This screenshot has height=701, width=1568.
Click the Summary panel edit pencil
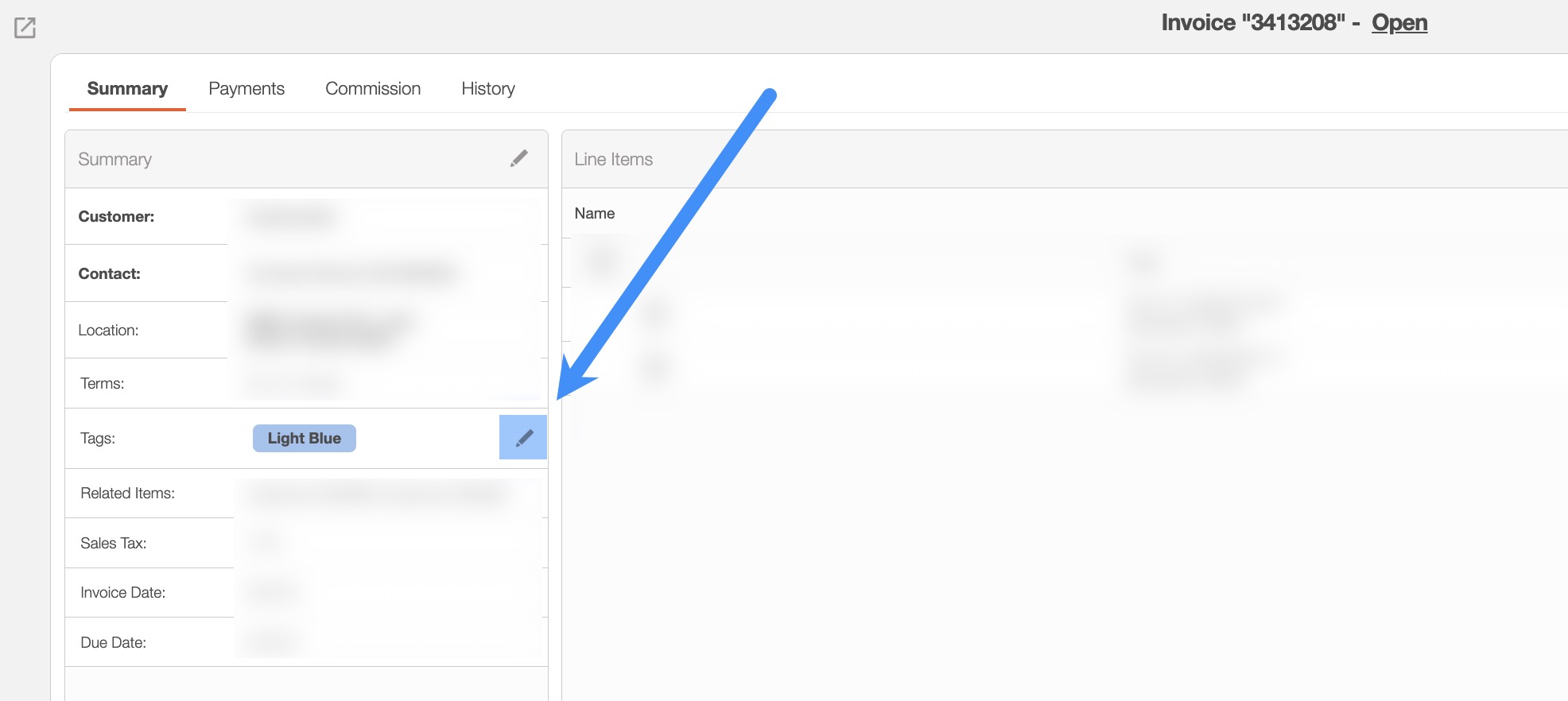(518, 159)
